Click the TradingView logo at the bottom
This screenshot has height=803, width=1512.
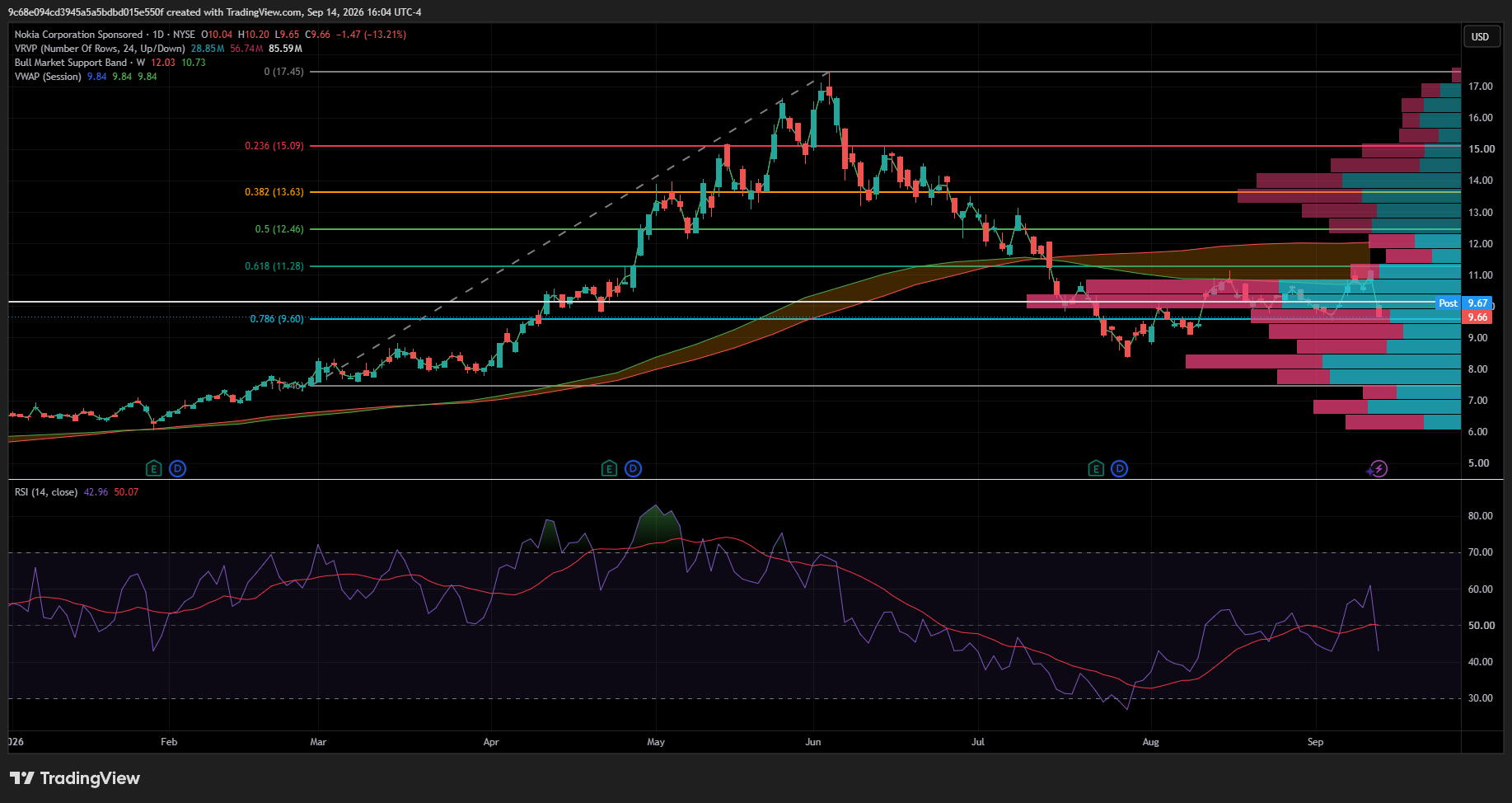tap(75, 778)
